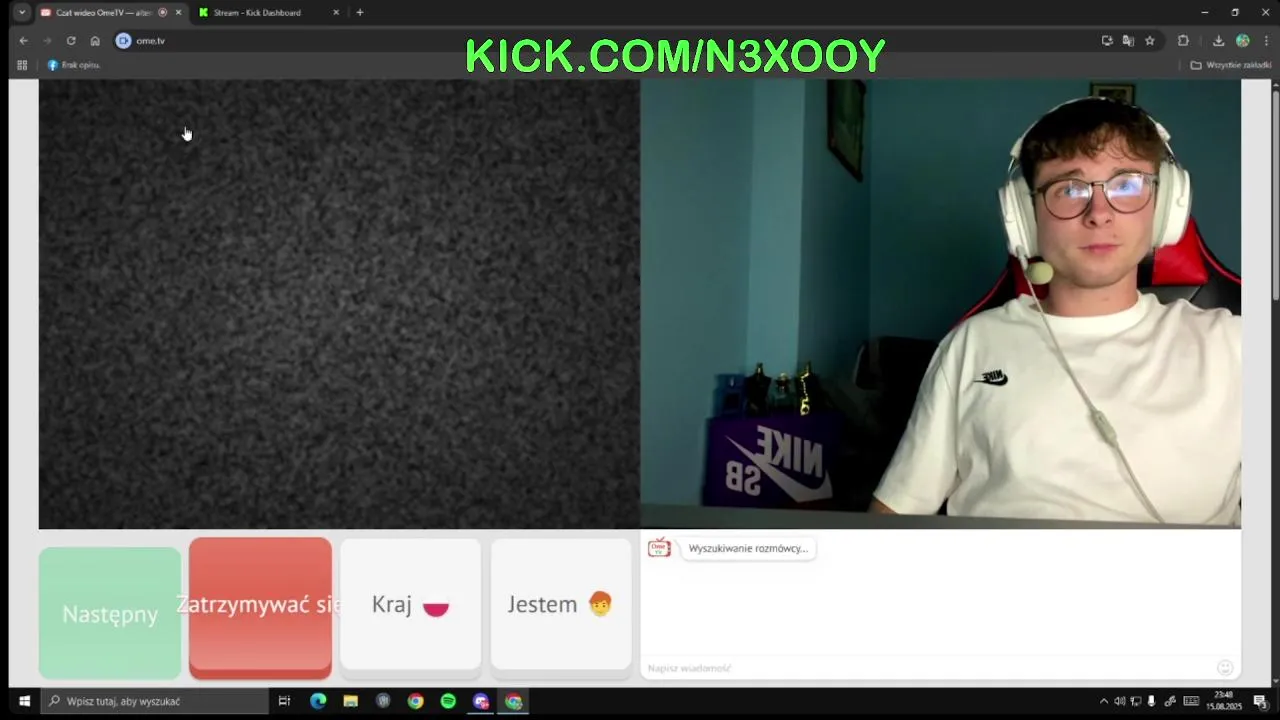Open Task View on the taskbar
Image resolution: width=1280 pixels, height=720 pixels.
[x=284, y=701]
